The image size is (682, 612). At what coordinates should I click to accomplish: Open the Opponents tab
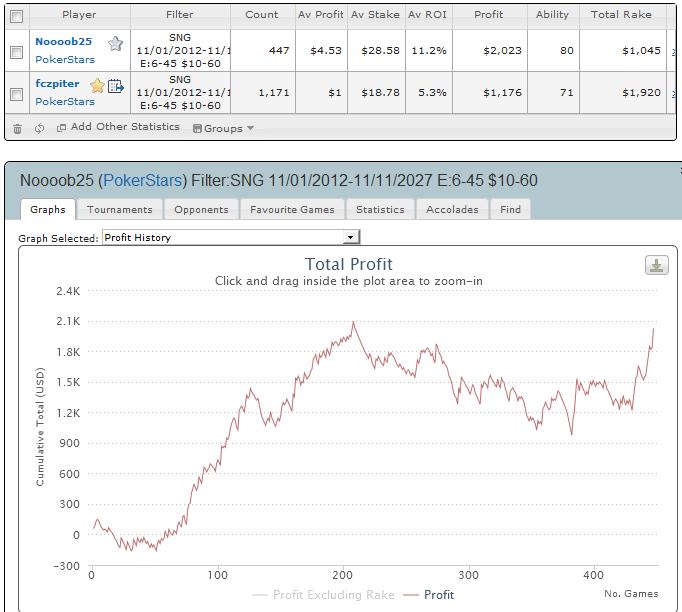201,209
